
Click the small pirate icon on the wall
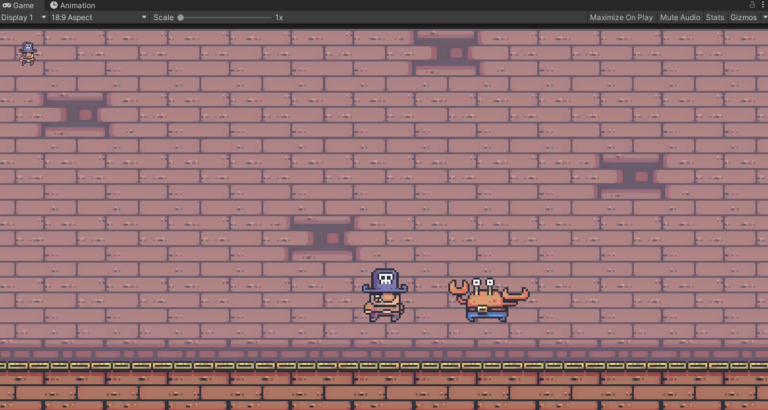(27, 54)
